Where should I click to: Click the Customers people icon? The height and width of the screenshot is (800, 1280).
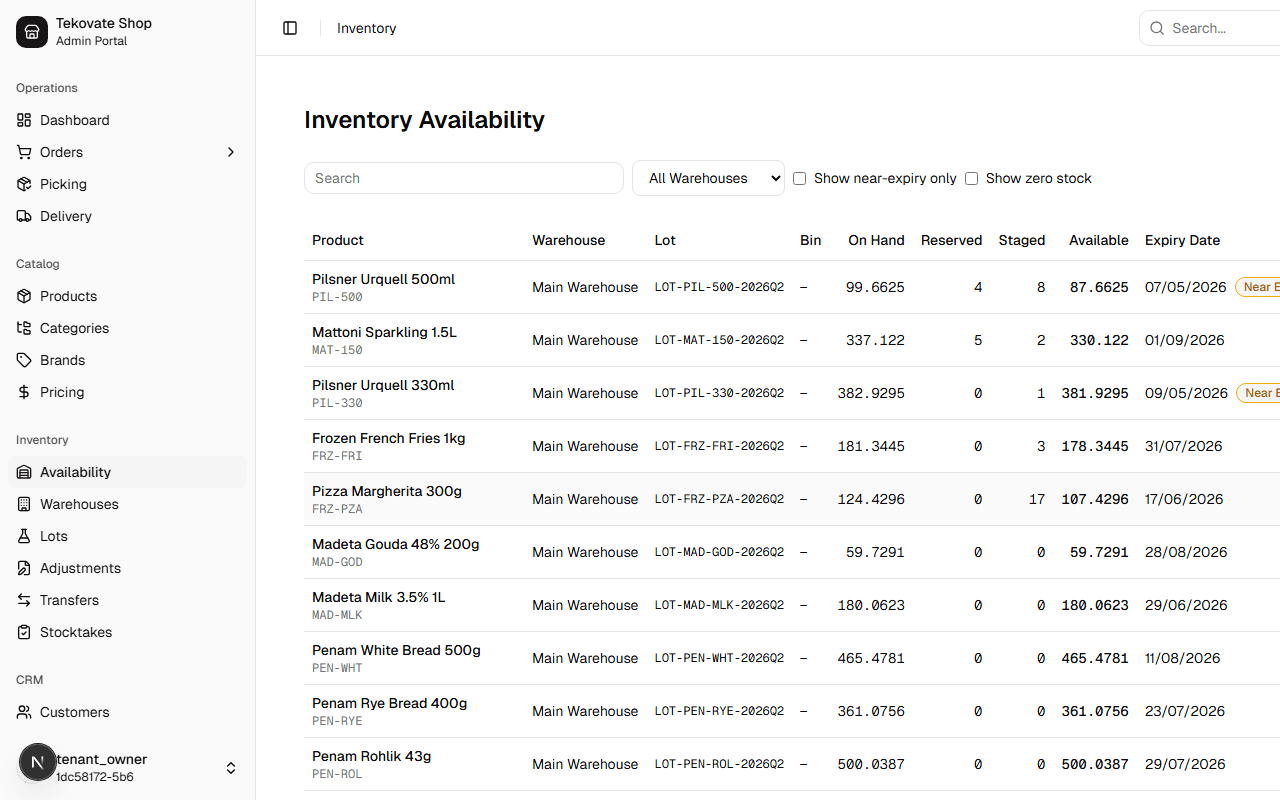[x=24, y=712]
